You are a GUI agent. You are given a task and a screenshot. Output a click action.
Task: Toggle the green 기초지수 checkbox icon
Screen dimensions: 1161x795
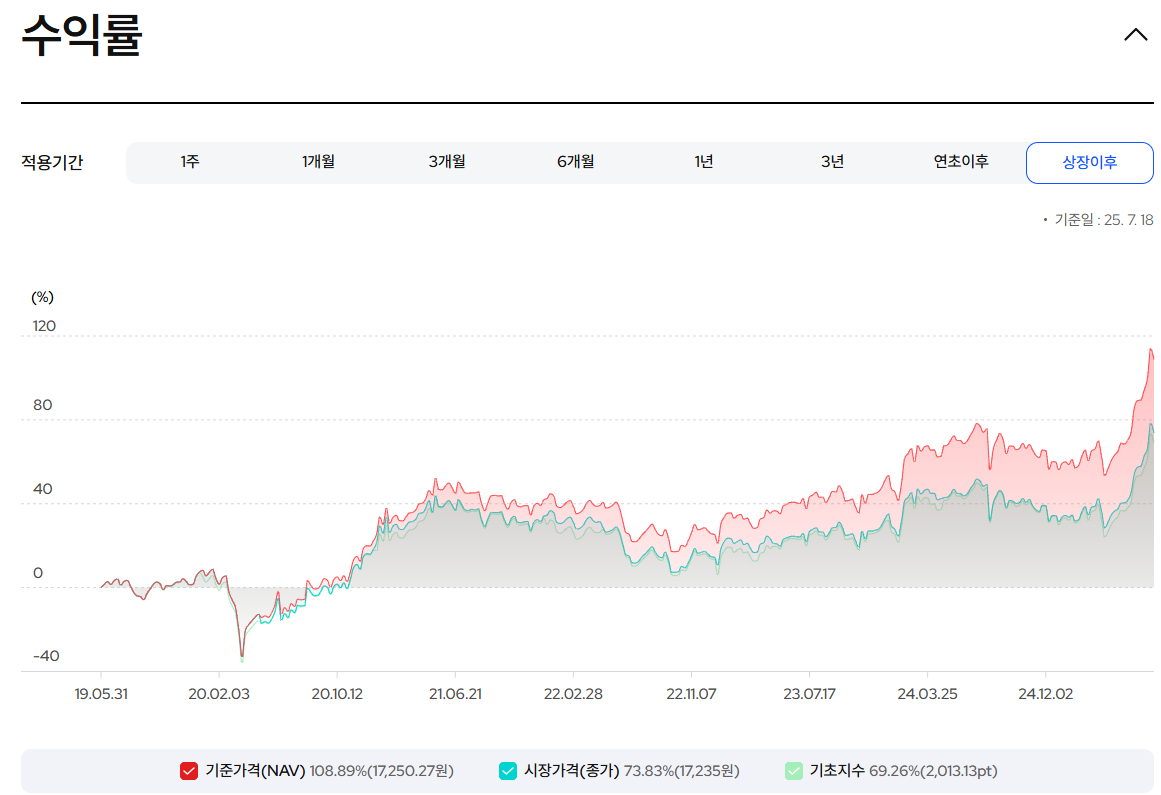coord(793,771)
